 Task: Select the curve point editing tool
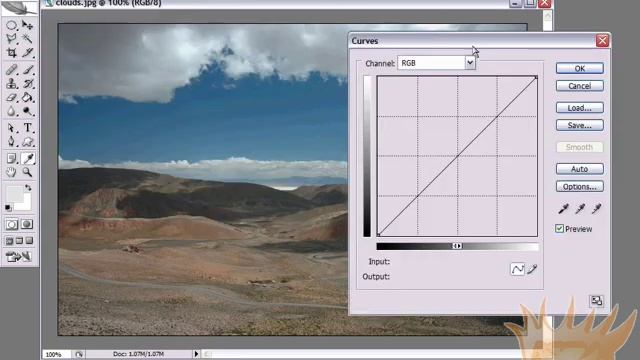click(x=518, y=269)
